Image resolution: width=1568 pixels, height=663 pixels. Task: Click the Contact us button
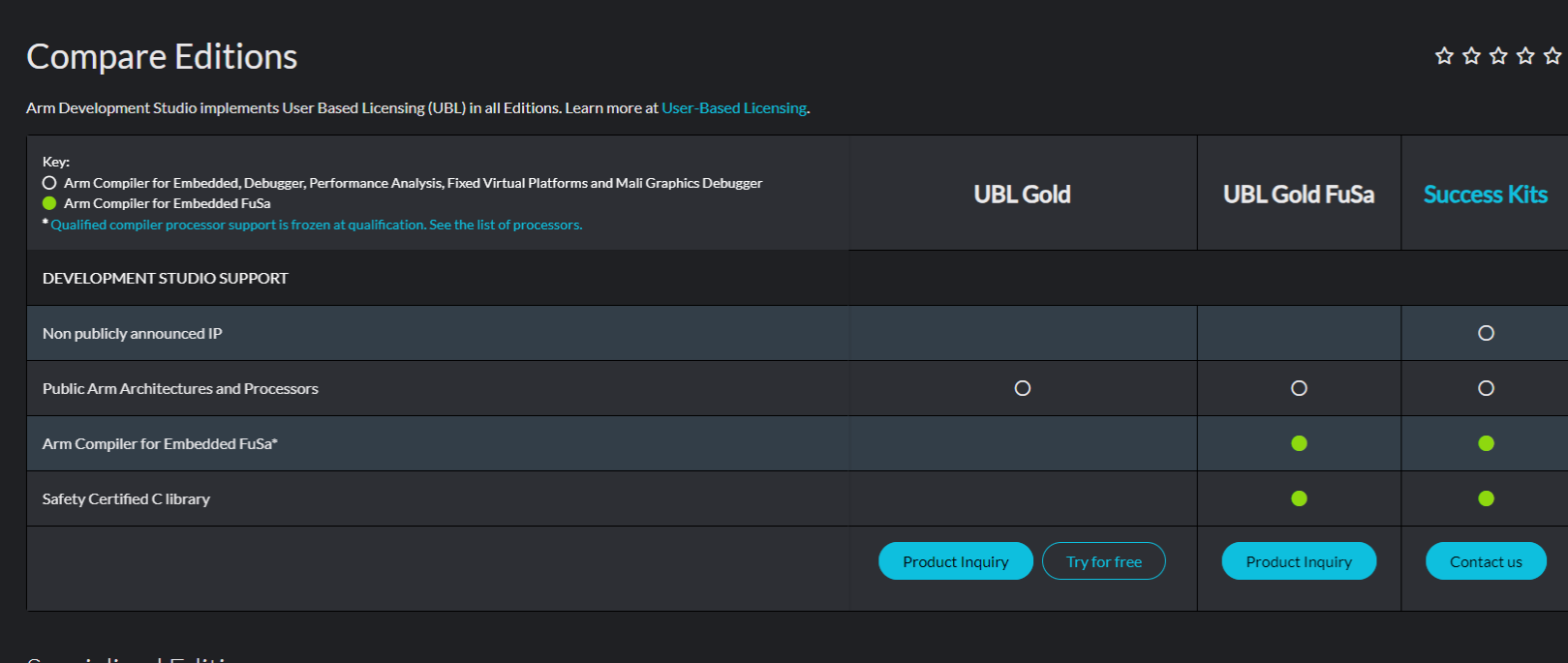[x=1486, y=561]
